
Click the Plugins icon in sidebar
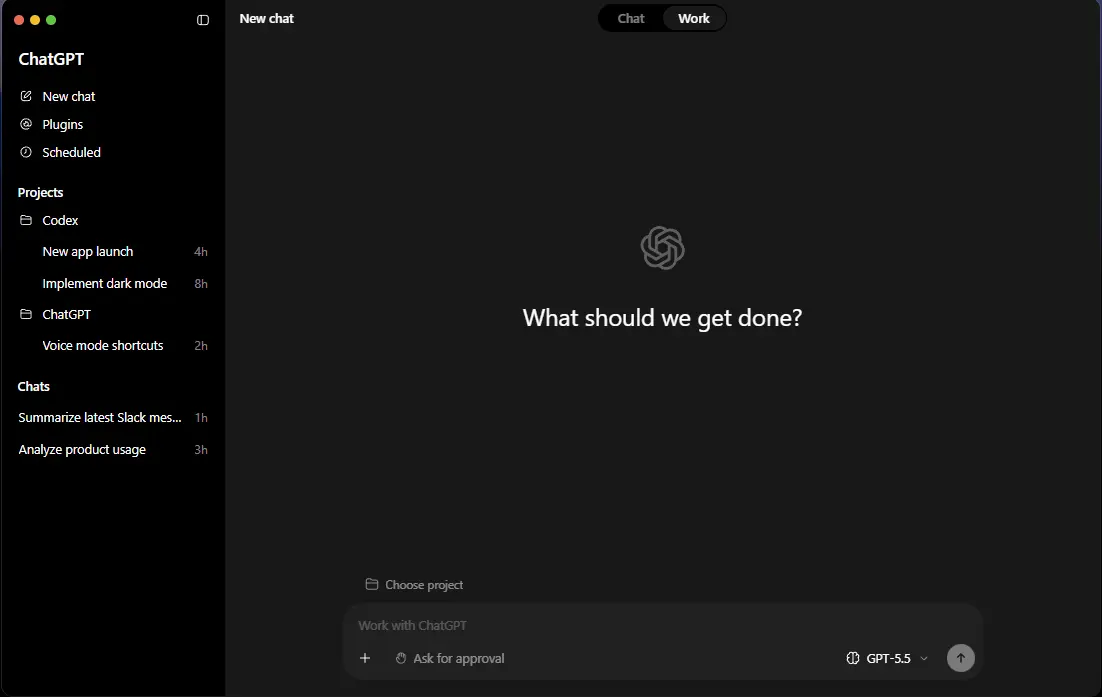tap(26, 124)
